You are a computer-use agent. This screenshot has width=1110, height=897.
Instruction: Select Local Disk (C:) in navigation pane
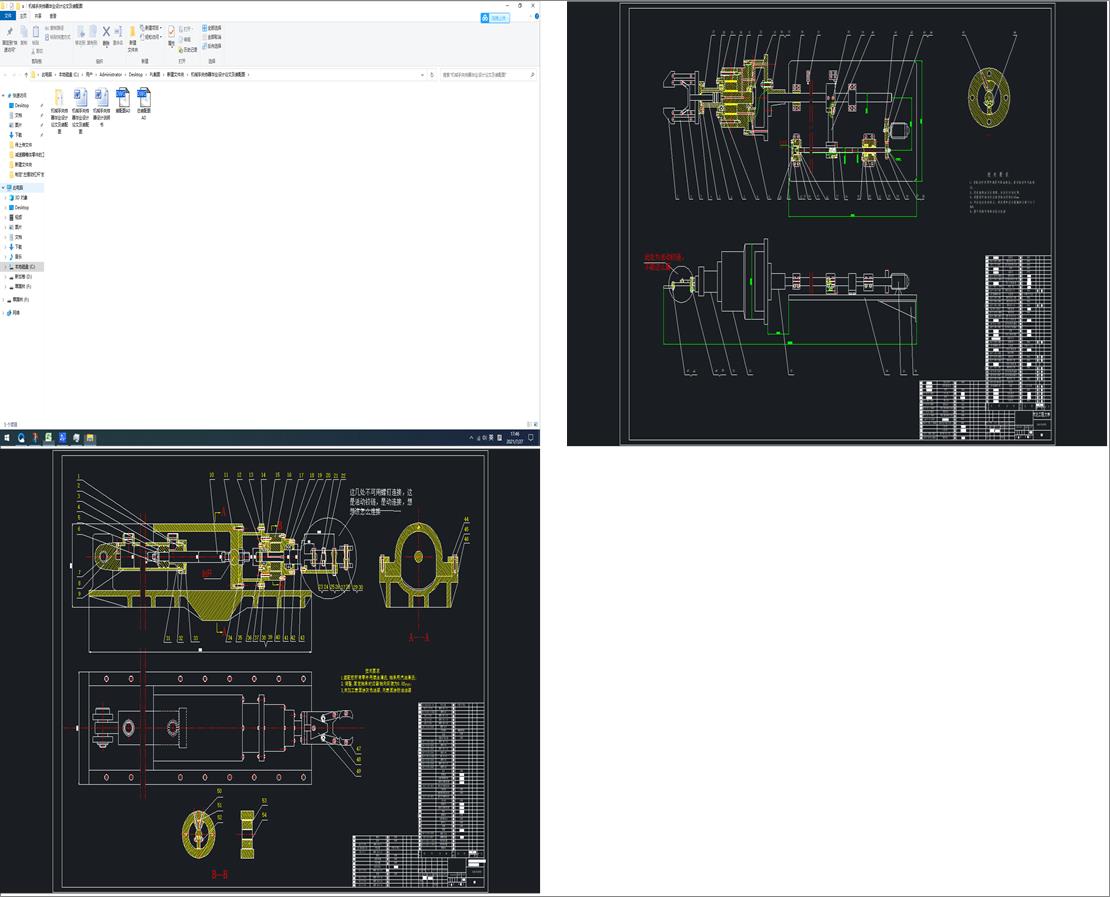23,267
